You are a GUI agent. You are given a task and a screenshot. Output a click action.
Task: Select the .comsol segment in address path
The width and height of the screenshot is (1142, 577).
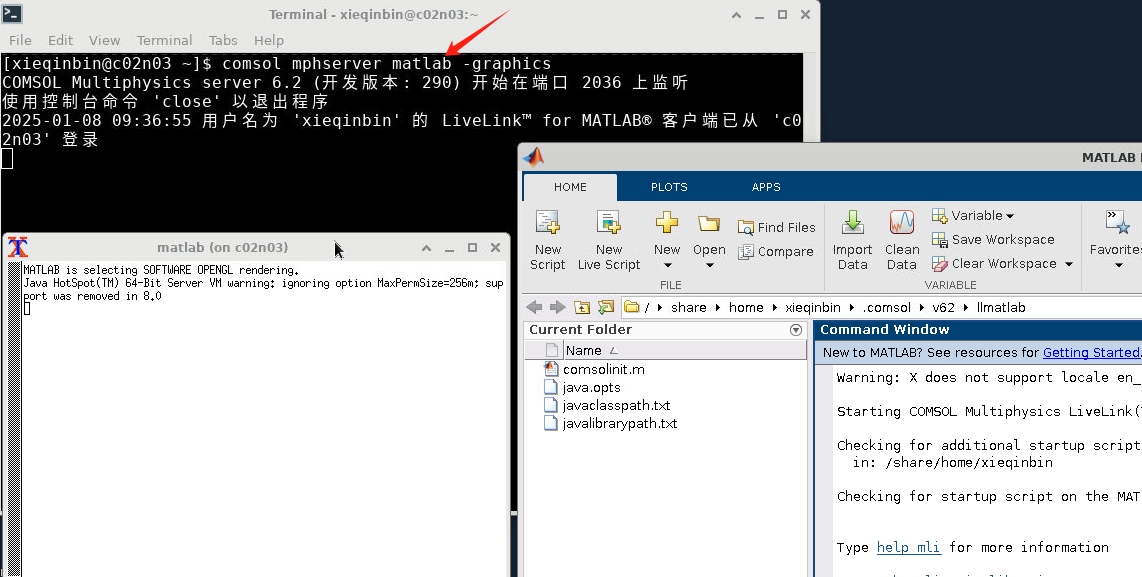[x=886, y=307]
